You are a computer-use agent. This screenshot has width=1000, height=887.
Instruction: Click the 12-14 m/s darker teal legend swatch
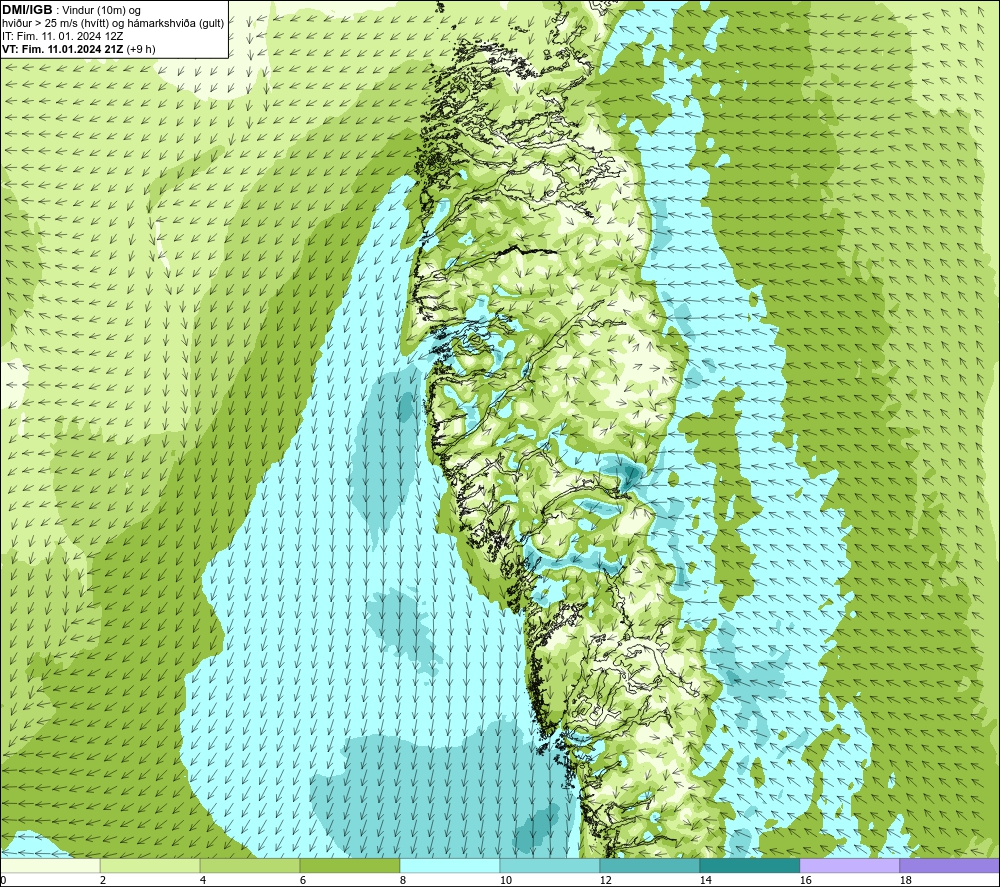(x=649, y=865)
